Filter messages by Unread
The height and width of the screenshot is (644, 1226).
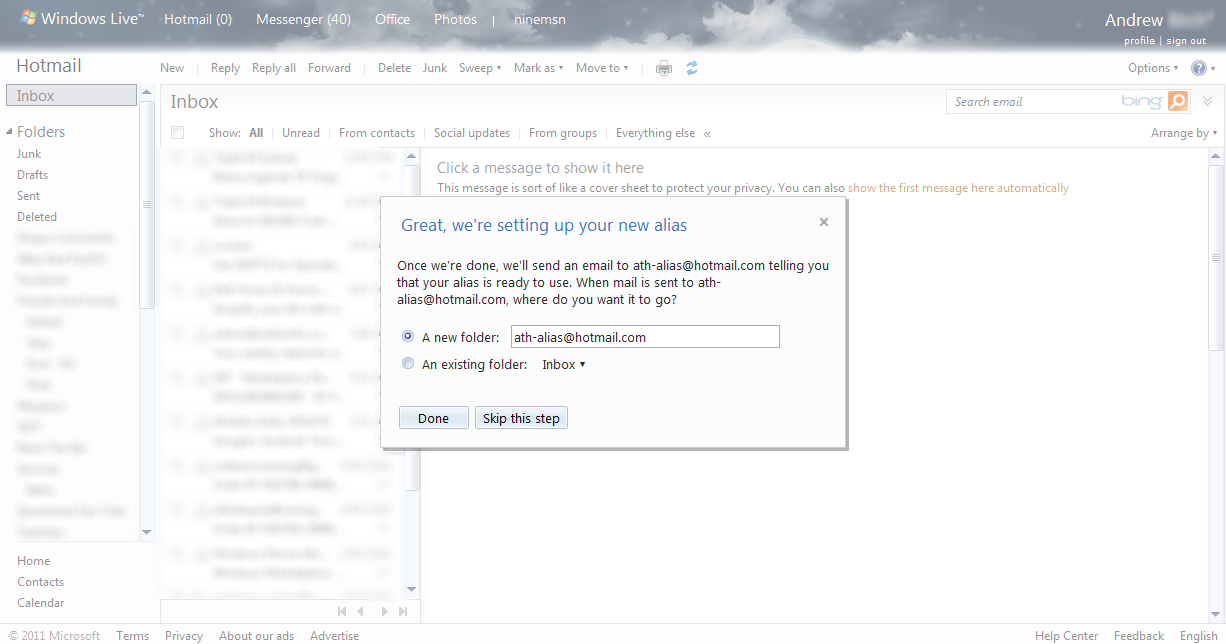click(x=301, y=133)
